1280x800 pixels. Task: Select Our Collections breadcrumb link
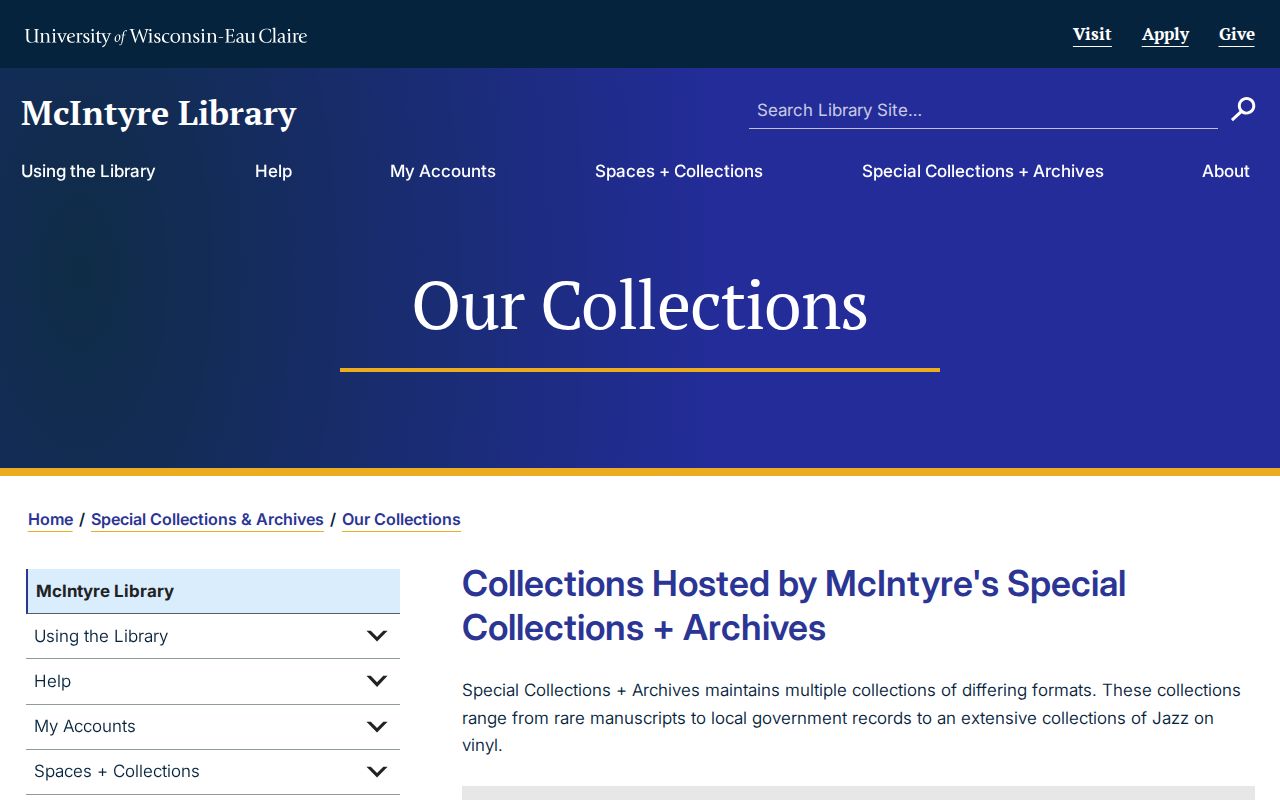(x=401, y=519)
